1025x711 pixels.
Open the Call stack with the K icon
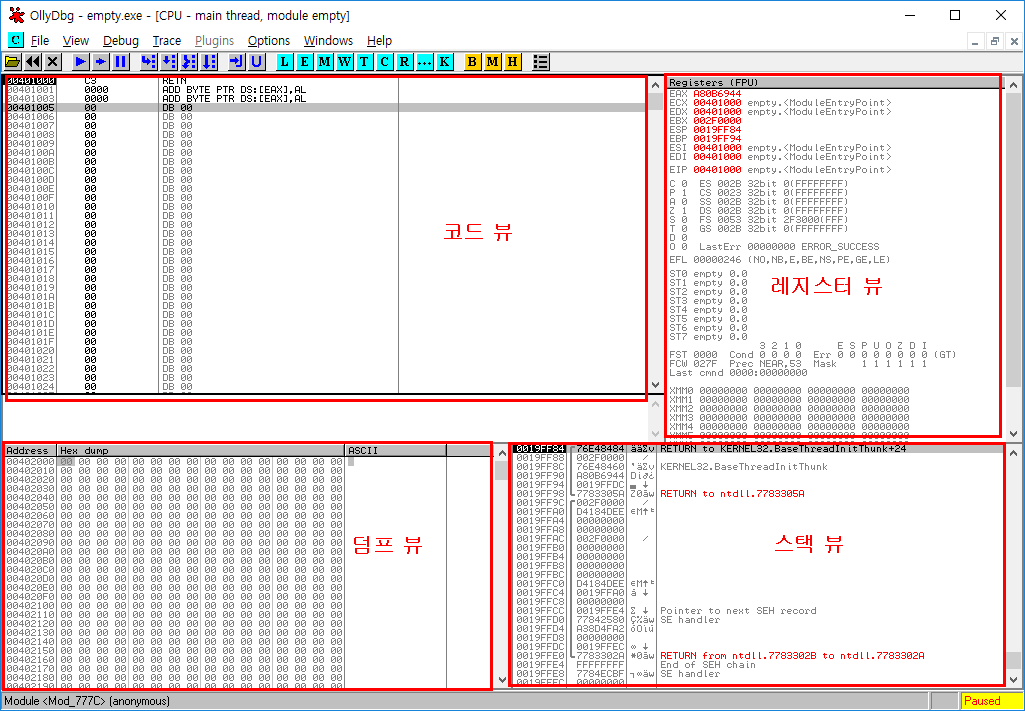pyautogui.click(x=445, y=62)
